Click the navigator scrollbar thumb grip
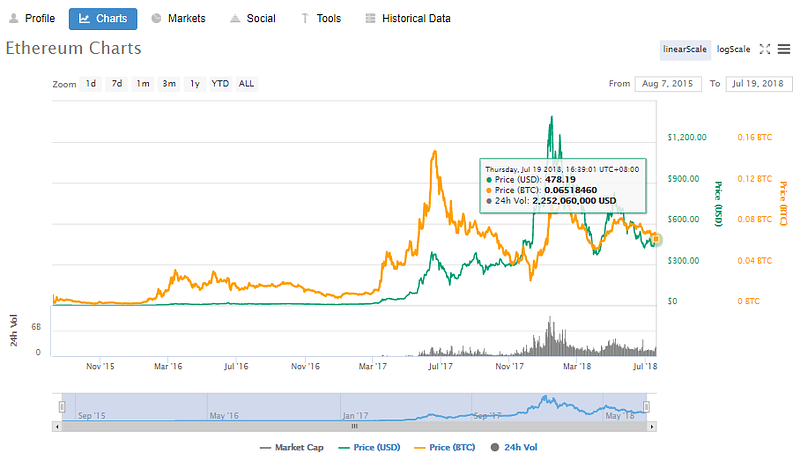This screenshot has height=462, width=800. 354,427
